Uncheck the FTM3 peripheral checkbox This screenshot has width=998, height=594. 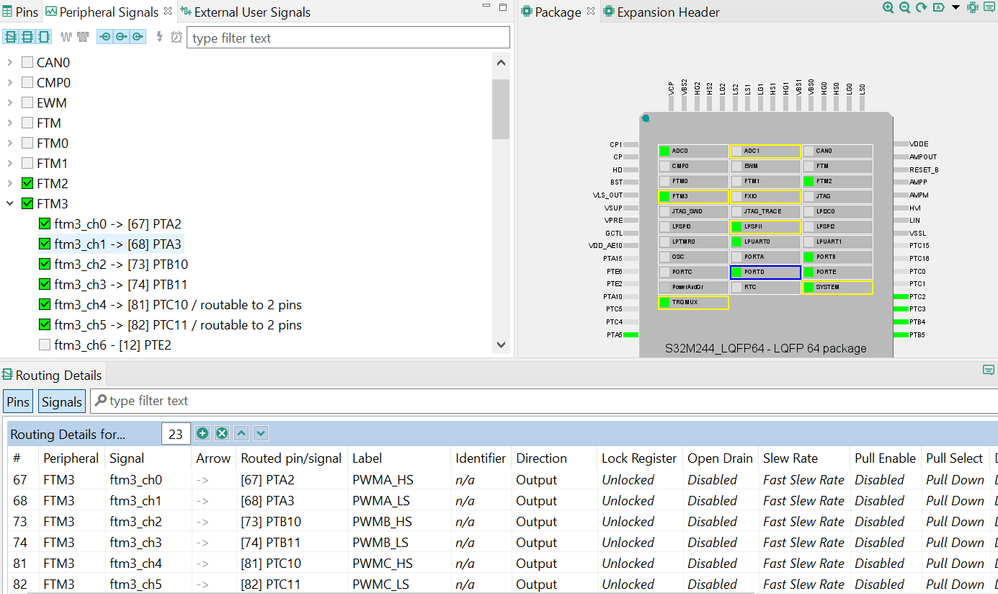27,204
